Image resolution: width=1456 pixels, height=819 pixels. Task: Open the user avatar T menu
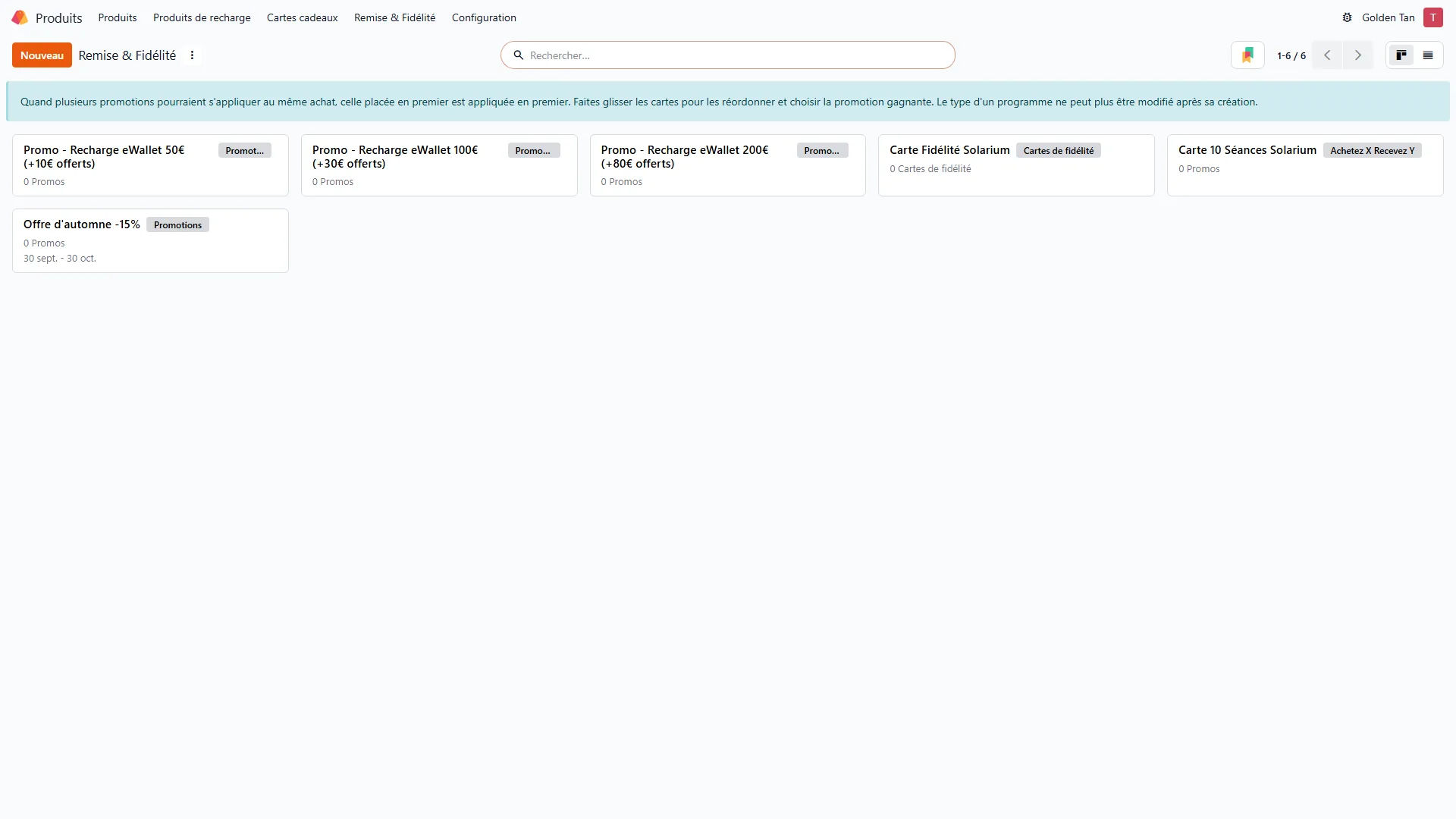click(x=1432, y=17)
